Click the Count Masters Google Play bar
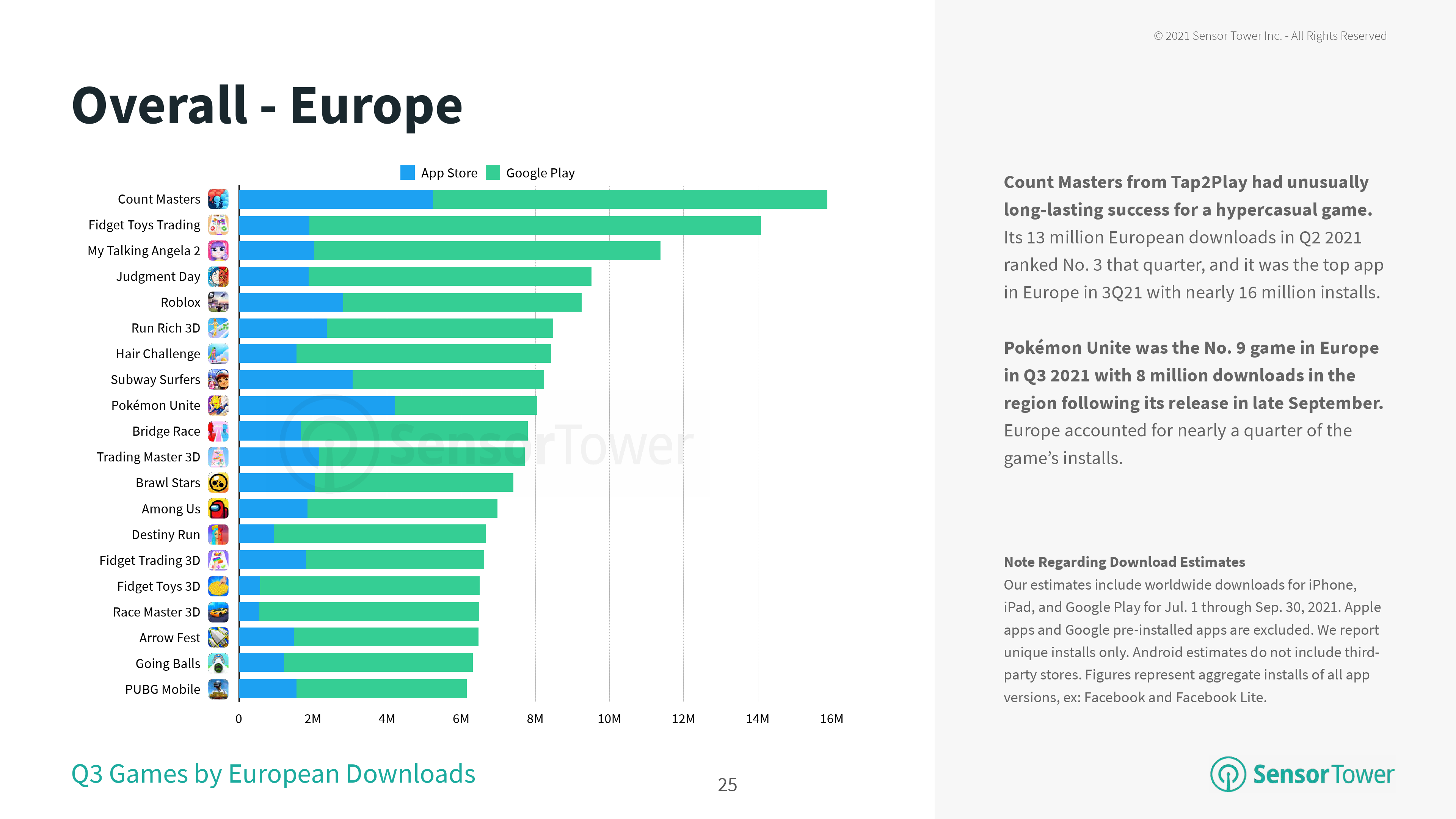This screenshot has height=819, width=1456. pyautogui.click(x=630, y=199)
